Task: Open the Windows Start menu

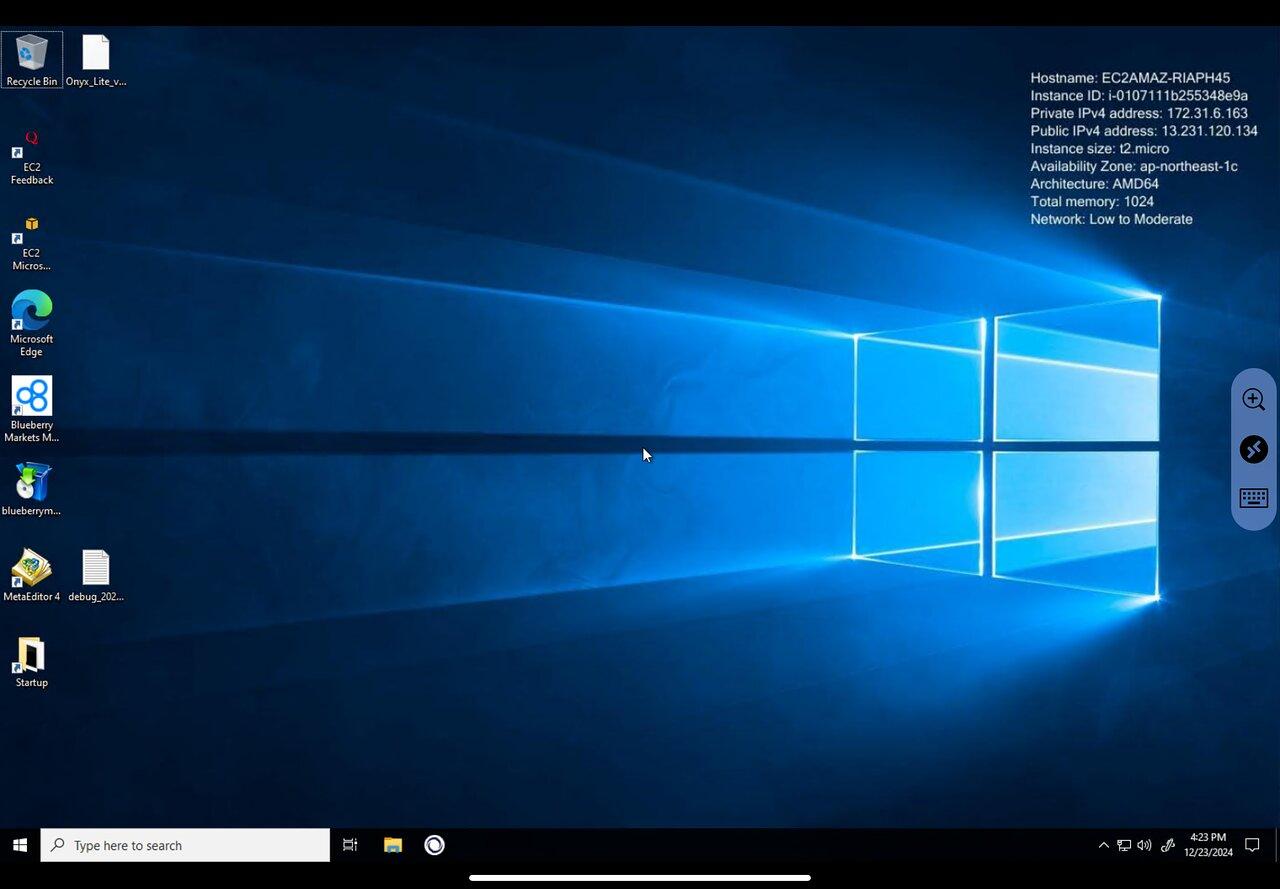Action: pyautogui.click(x=20, y=845)
